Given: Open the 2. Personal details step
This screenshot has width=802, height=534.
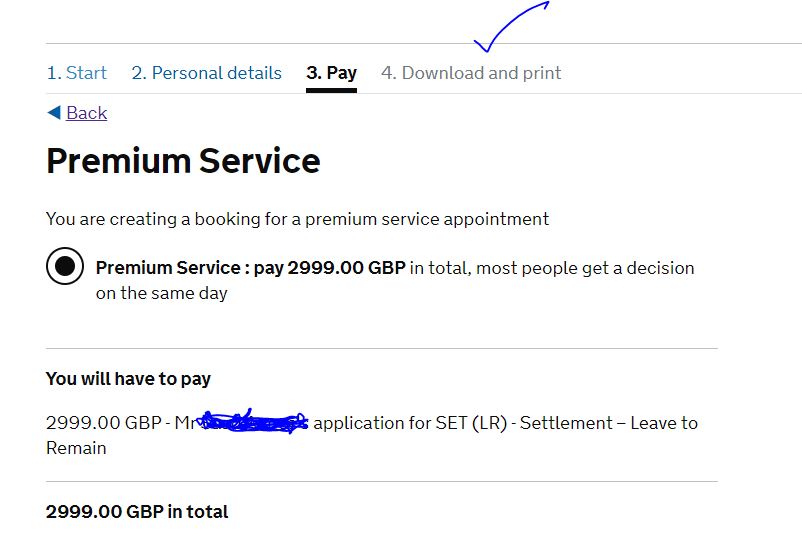Looking at the screenshot, I should click(207, 73).
